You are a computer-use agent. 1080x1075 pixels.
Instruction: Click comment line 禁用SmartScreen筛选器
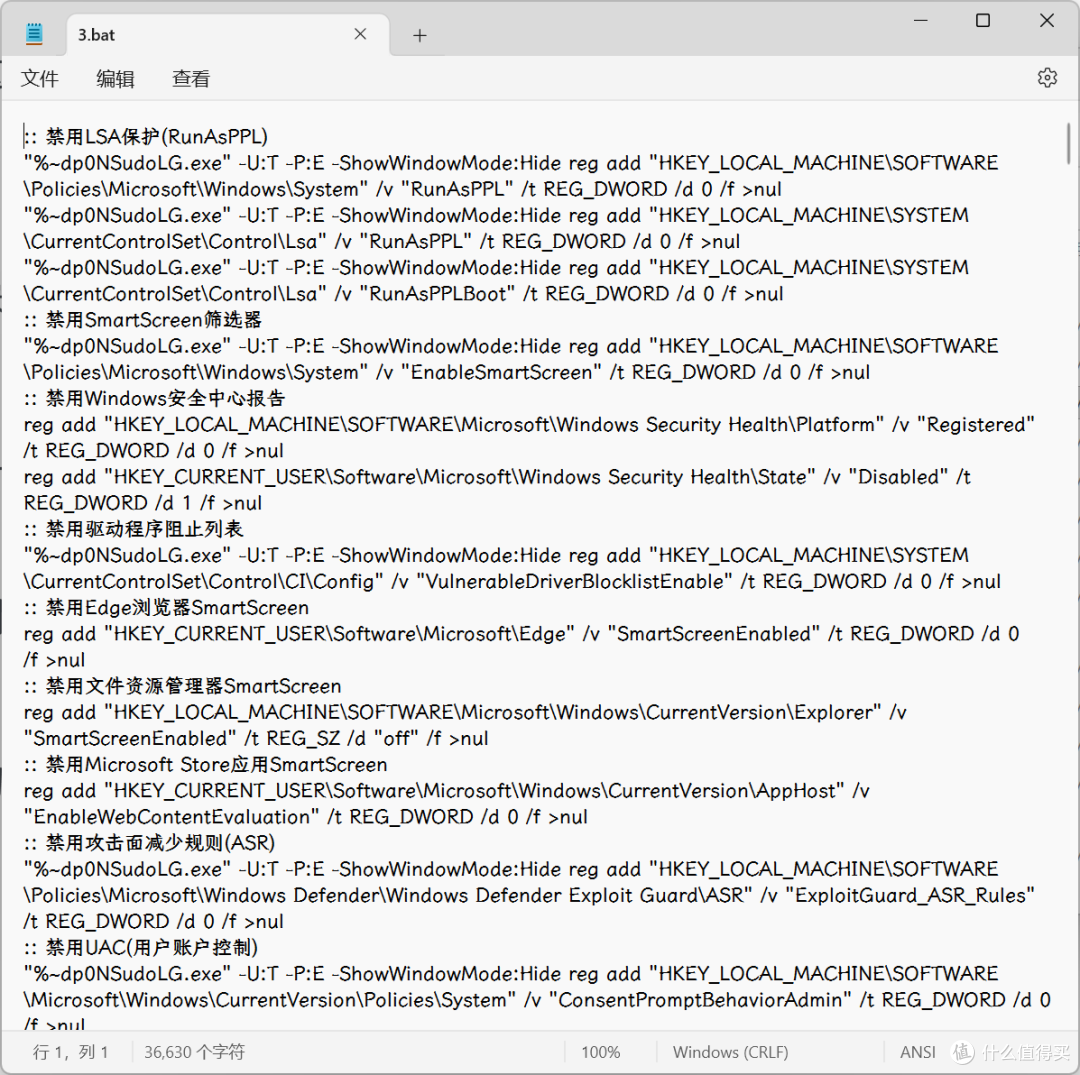click(143, 320)
